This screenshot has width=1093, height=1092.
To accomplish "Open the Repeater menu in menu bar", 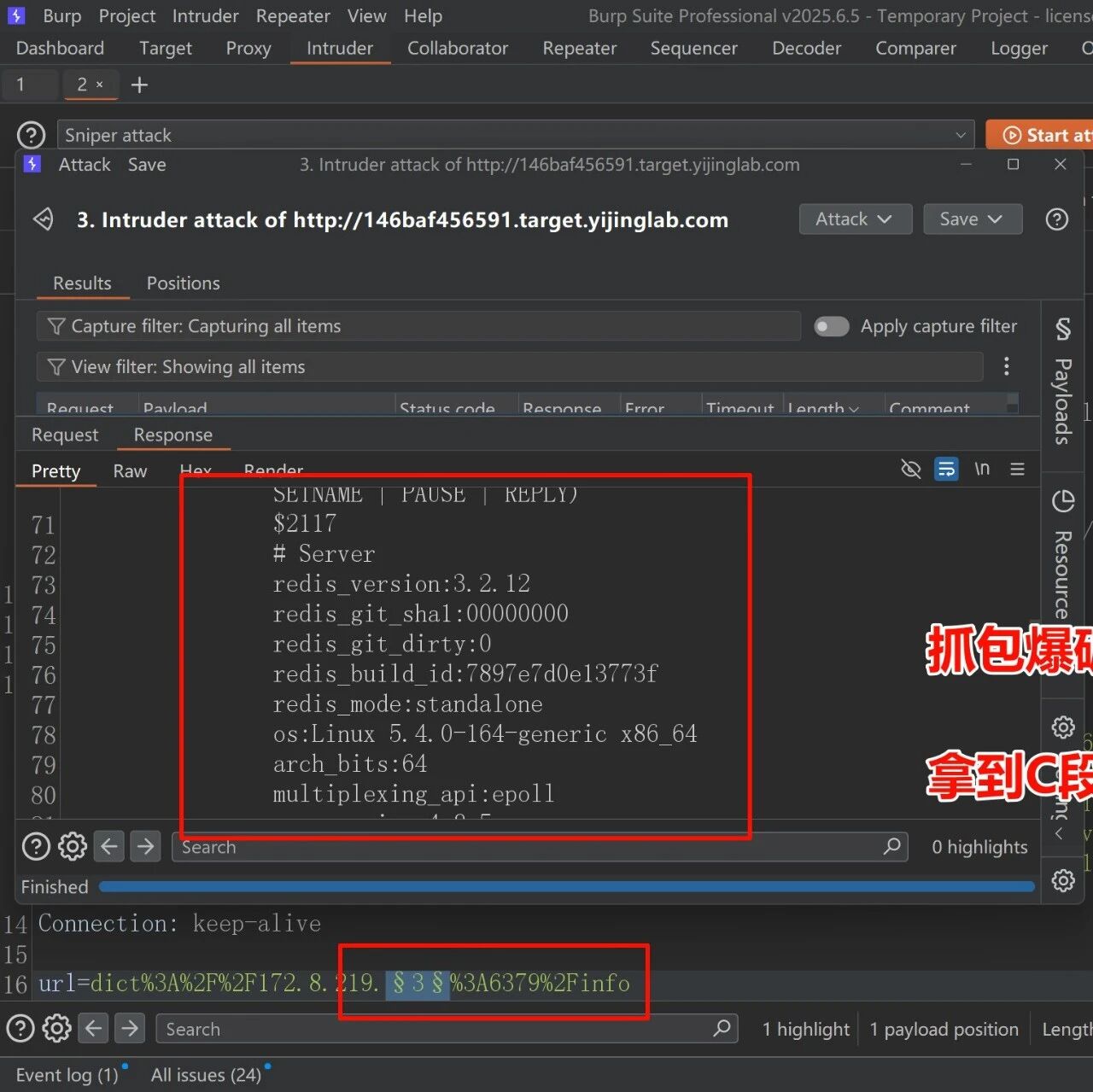I will [x=293, y=16].
